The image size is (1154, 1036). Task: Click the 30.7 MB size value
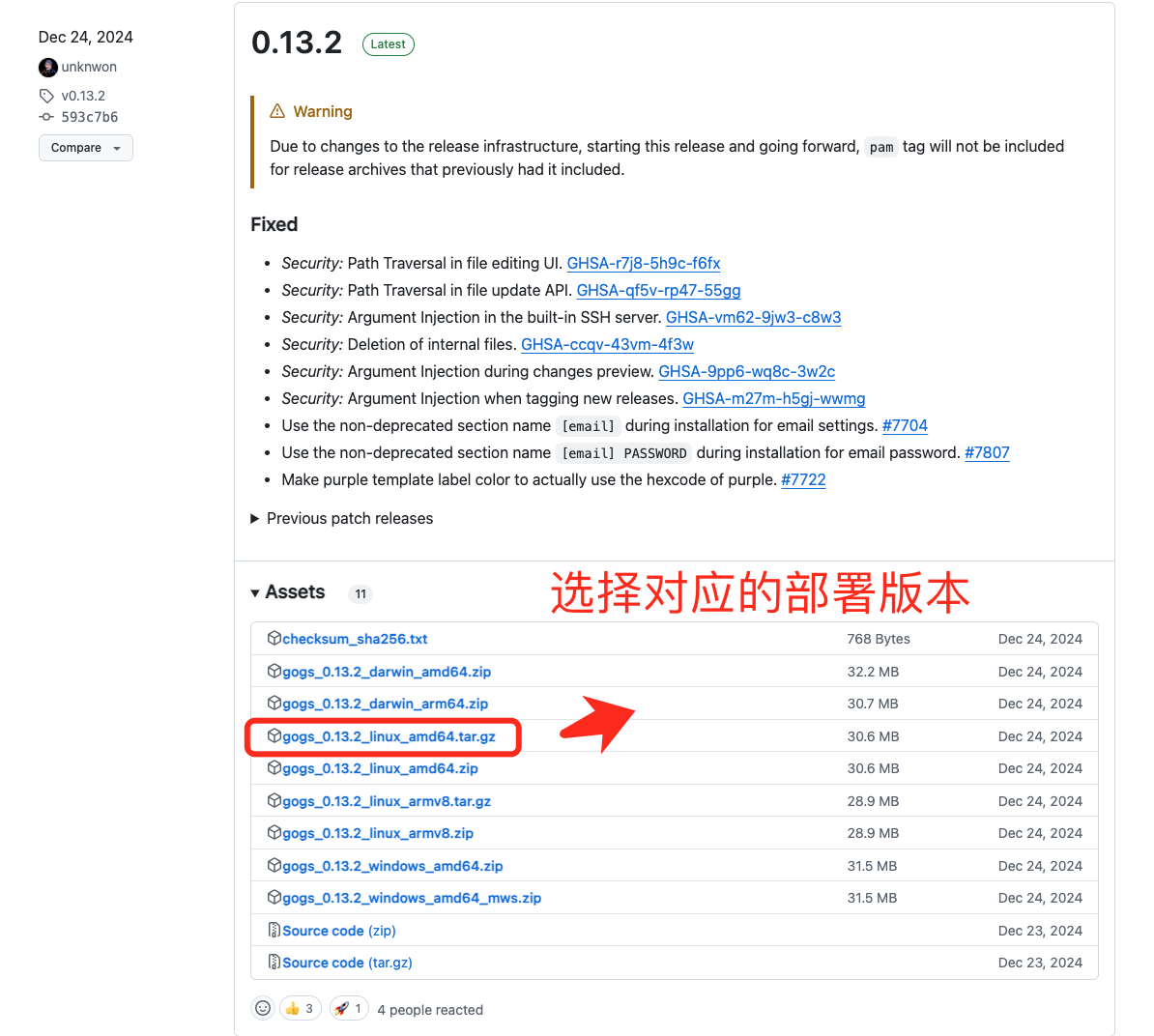(x=872, y=704)
